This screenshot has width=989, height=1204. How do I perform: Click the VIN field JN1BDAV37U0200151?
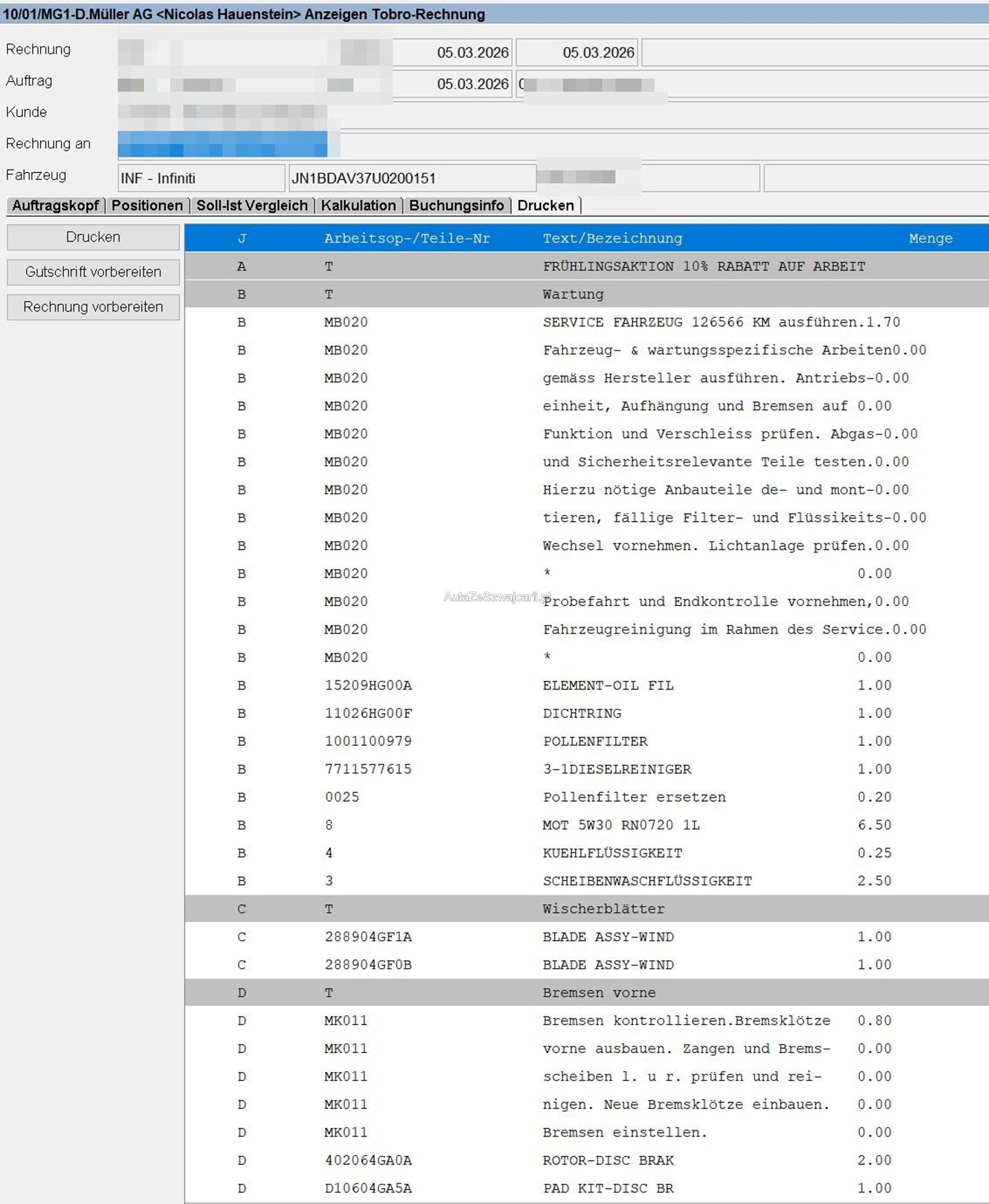[x=412, y=178]
